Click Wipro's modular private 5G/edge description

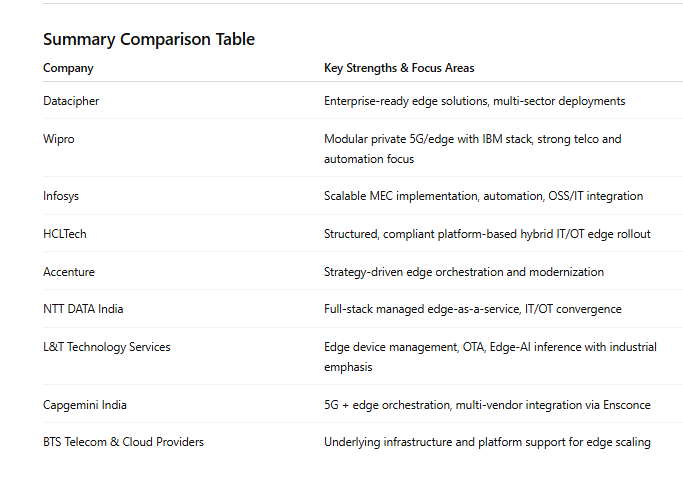pos(473,149)
